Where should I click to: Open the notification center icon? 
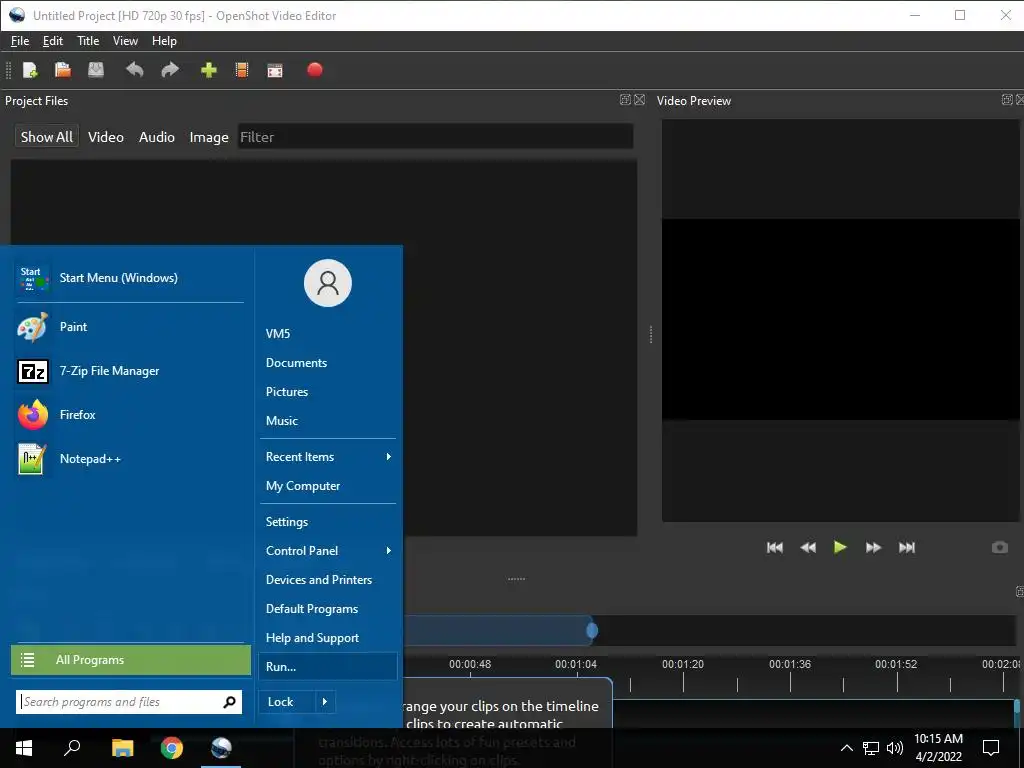coord(991,748)
